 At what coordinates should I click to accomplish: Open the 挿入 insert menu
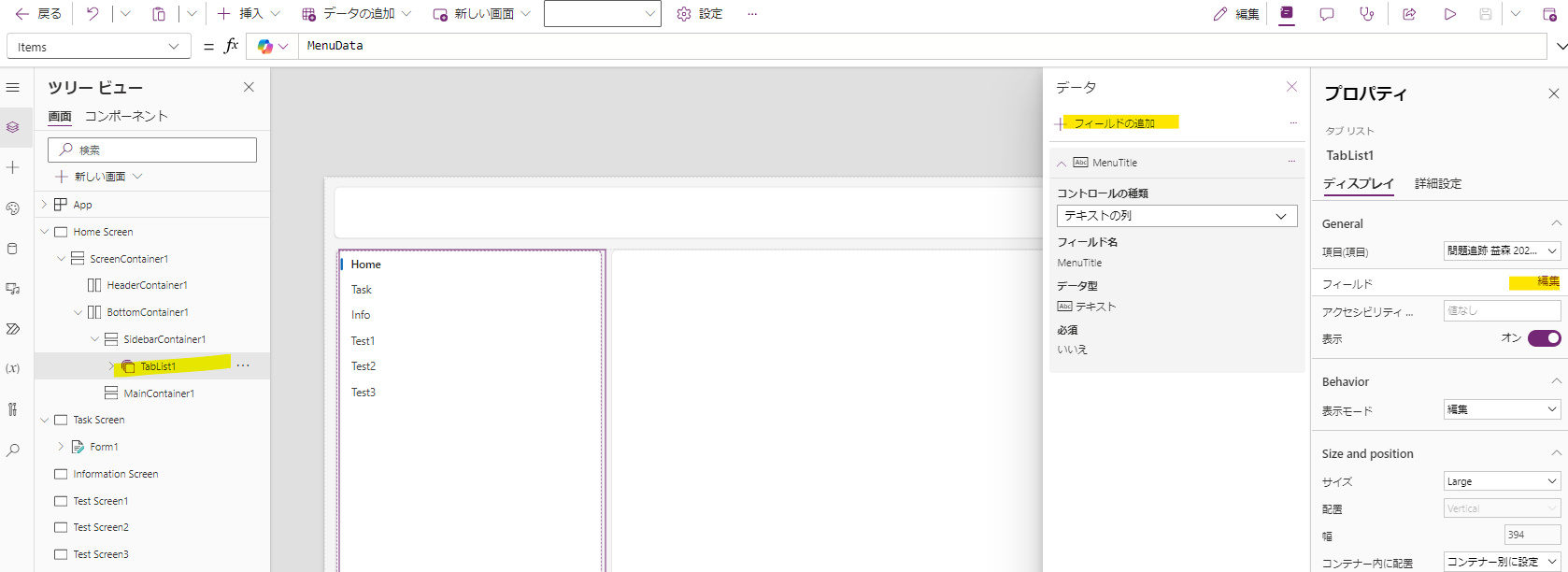(249, 14)
